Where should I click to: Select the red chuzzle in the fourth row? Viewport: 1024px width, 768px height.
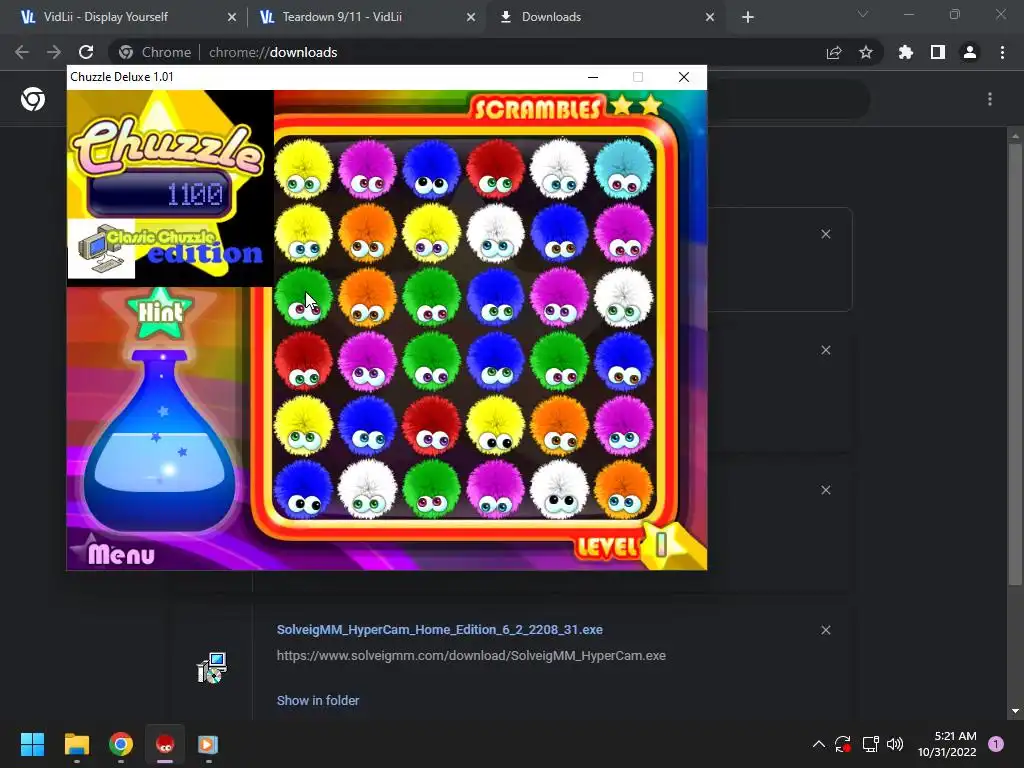[304, 362]
